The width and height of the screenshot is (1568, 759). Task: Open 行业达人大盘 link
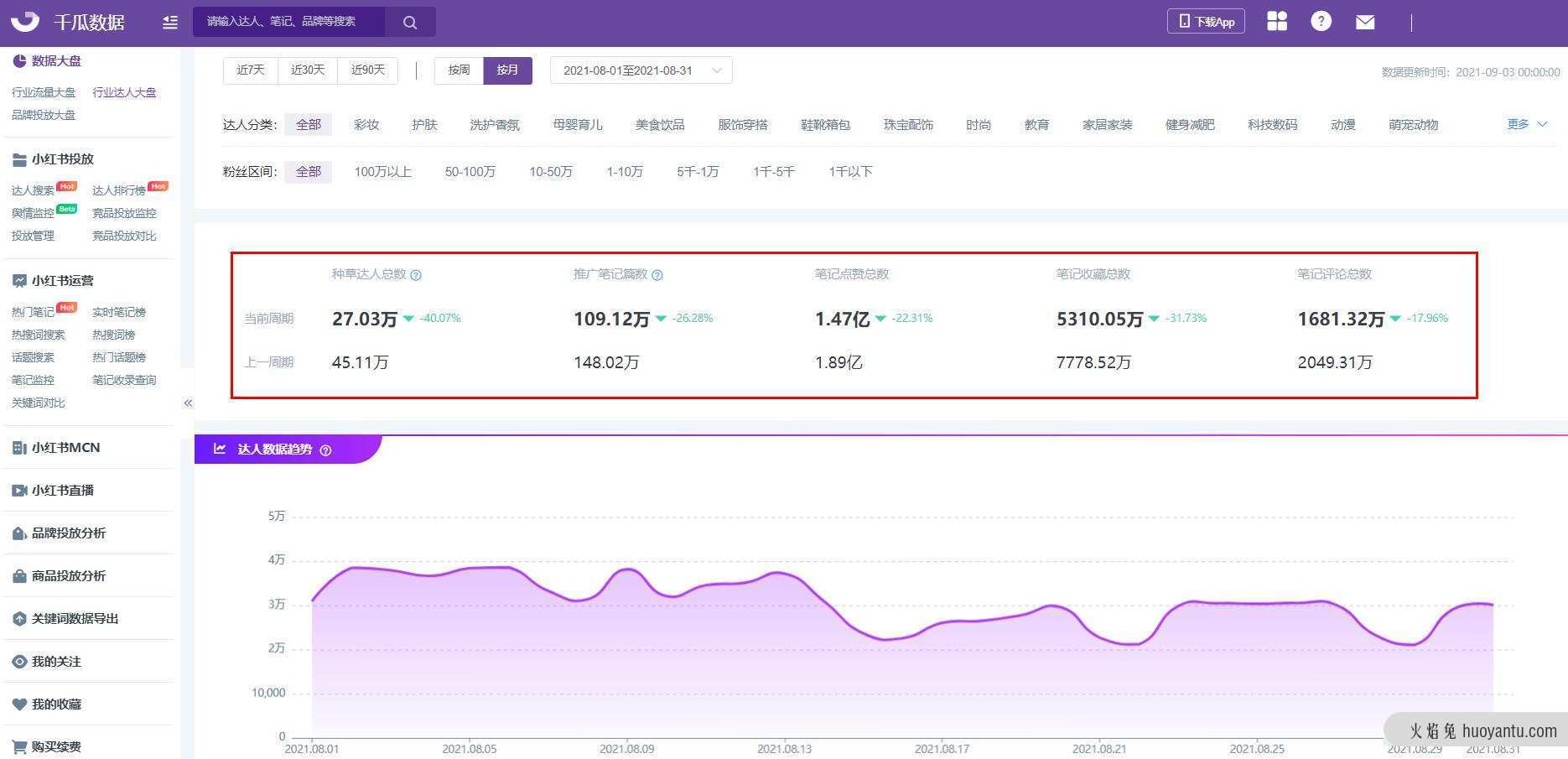click(124, 93)
